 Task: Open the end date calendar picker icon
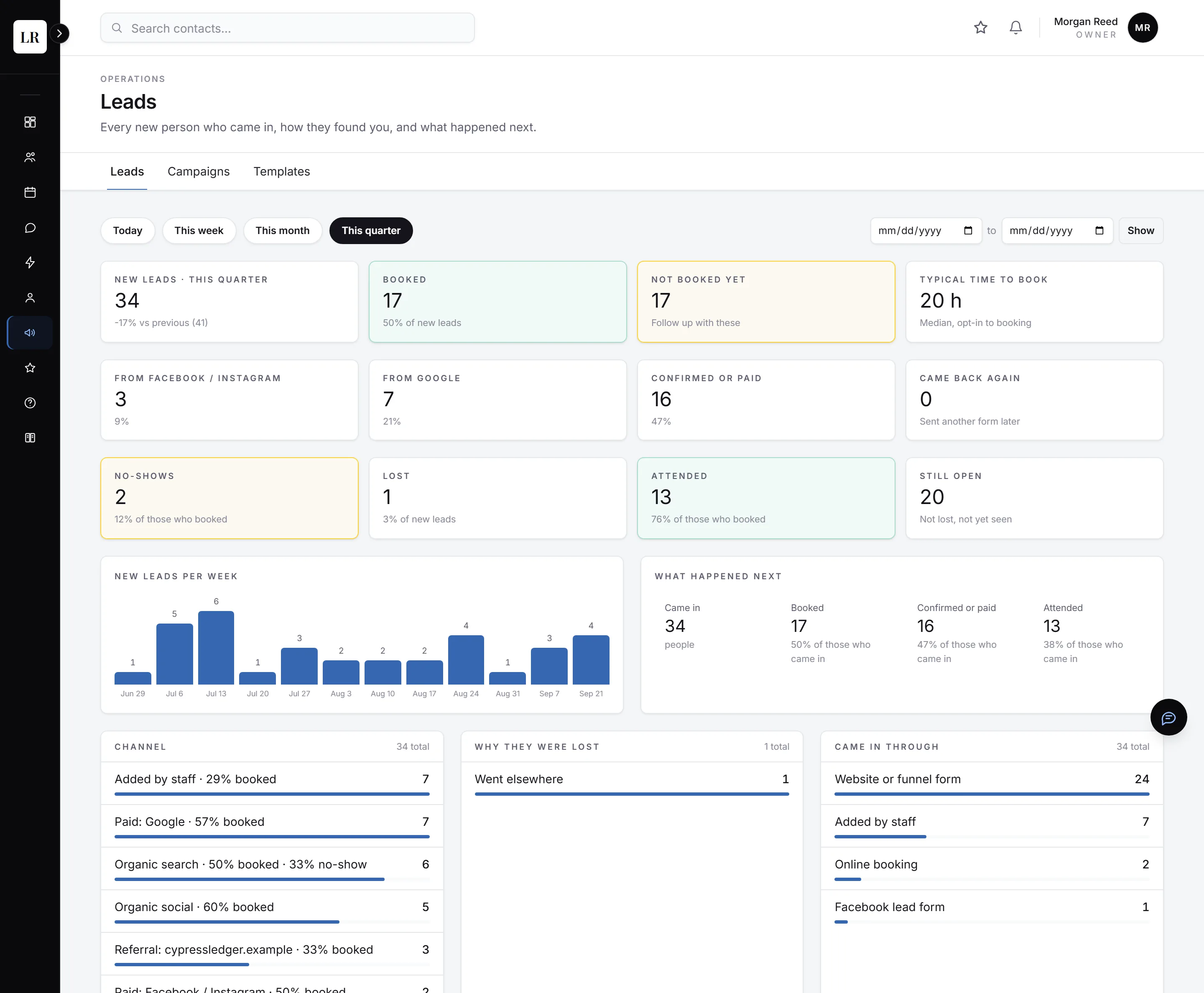[1099, 231]
